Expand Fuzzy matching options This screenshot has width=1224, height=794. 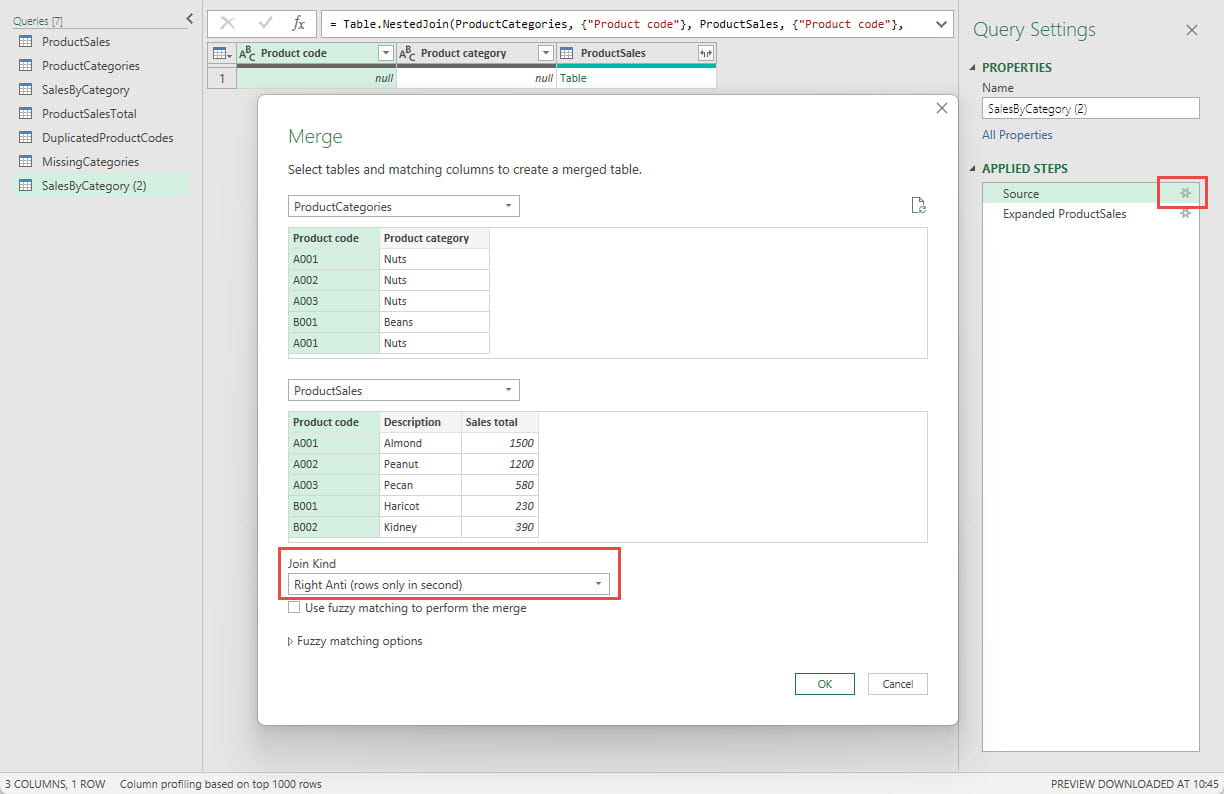pyautogui.click(x=355, y=641)
